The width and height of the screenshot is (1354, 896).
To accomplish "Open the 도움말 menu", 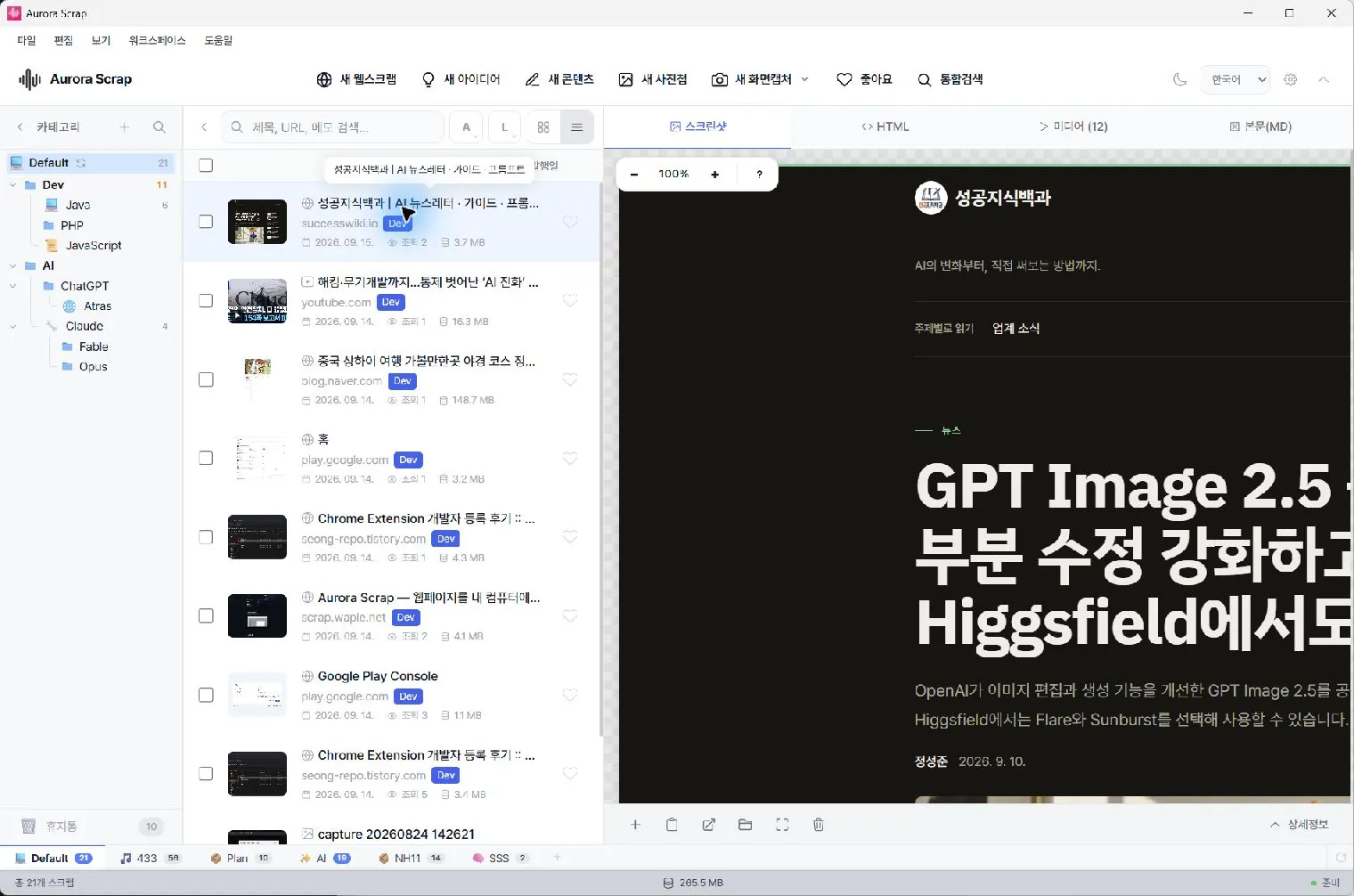I will (218, 40).
